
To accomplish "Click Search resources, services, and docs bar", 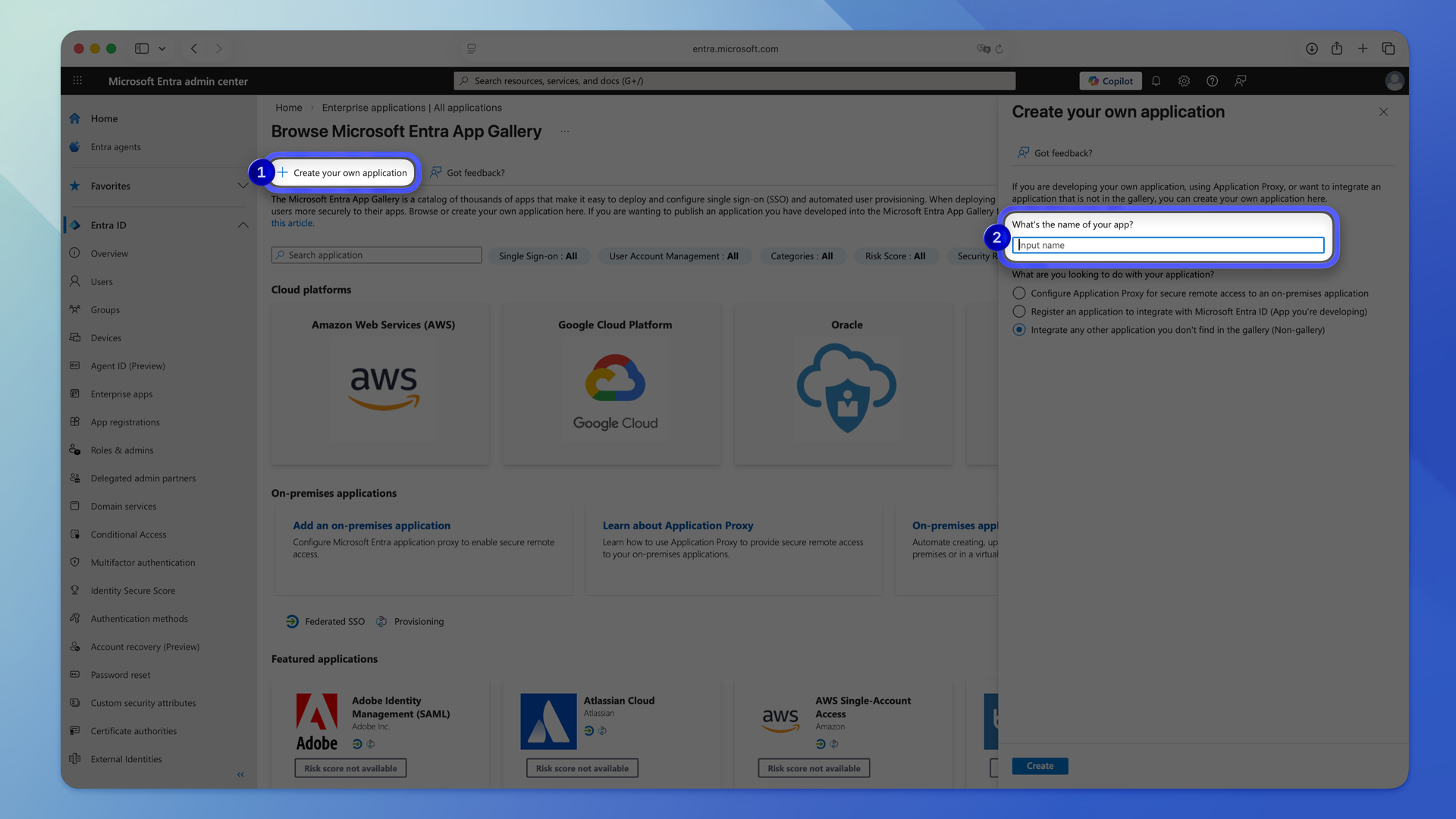I will click(x=734, y=80).
